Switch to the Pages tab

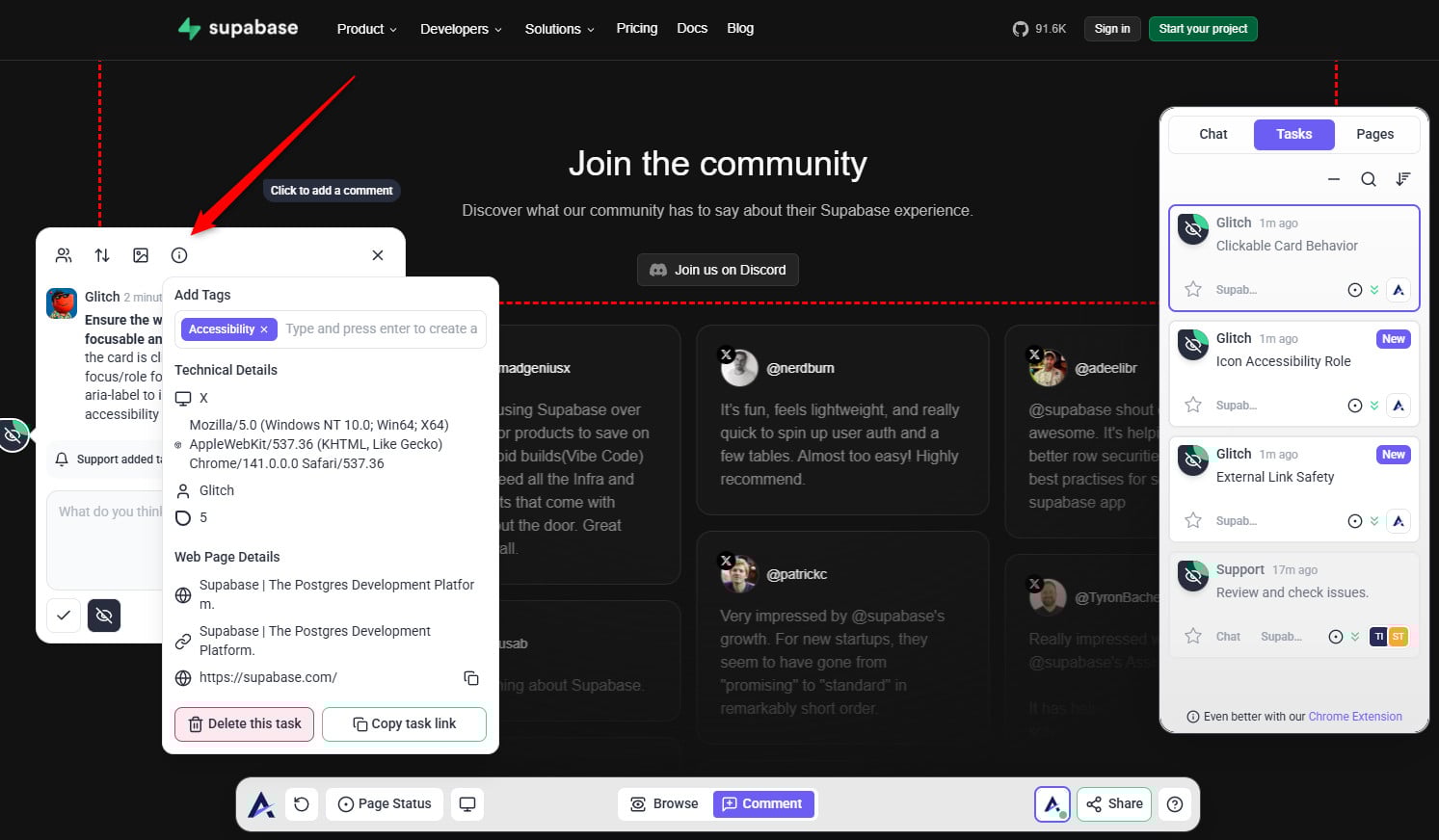(1374, 134)
